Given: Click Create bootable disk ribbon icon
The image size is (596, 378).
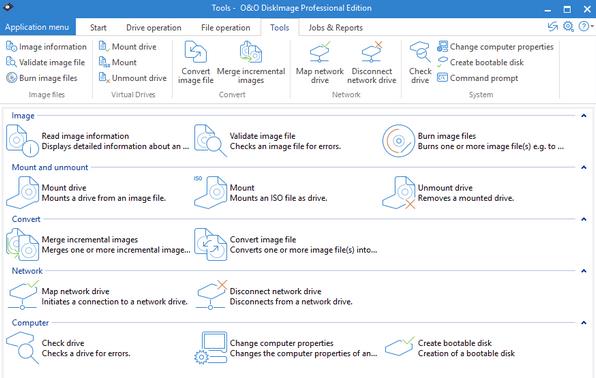Looking at the screenshot, I should [442, 62].
